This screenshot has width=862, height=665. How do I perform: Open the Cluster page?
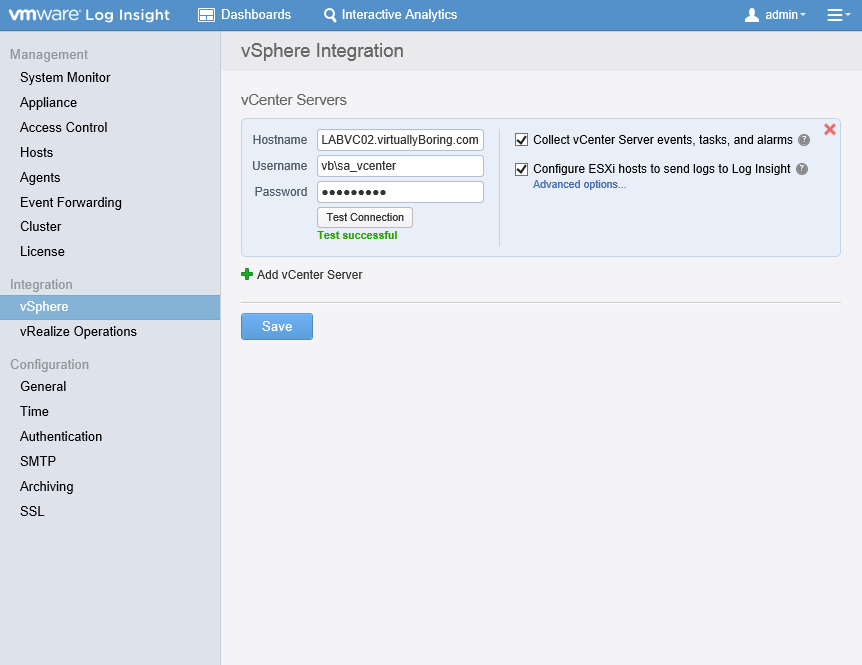[41, 226]
